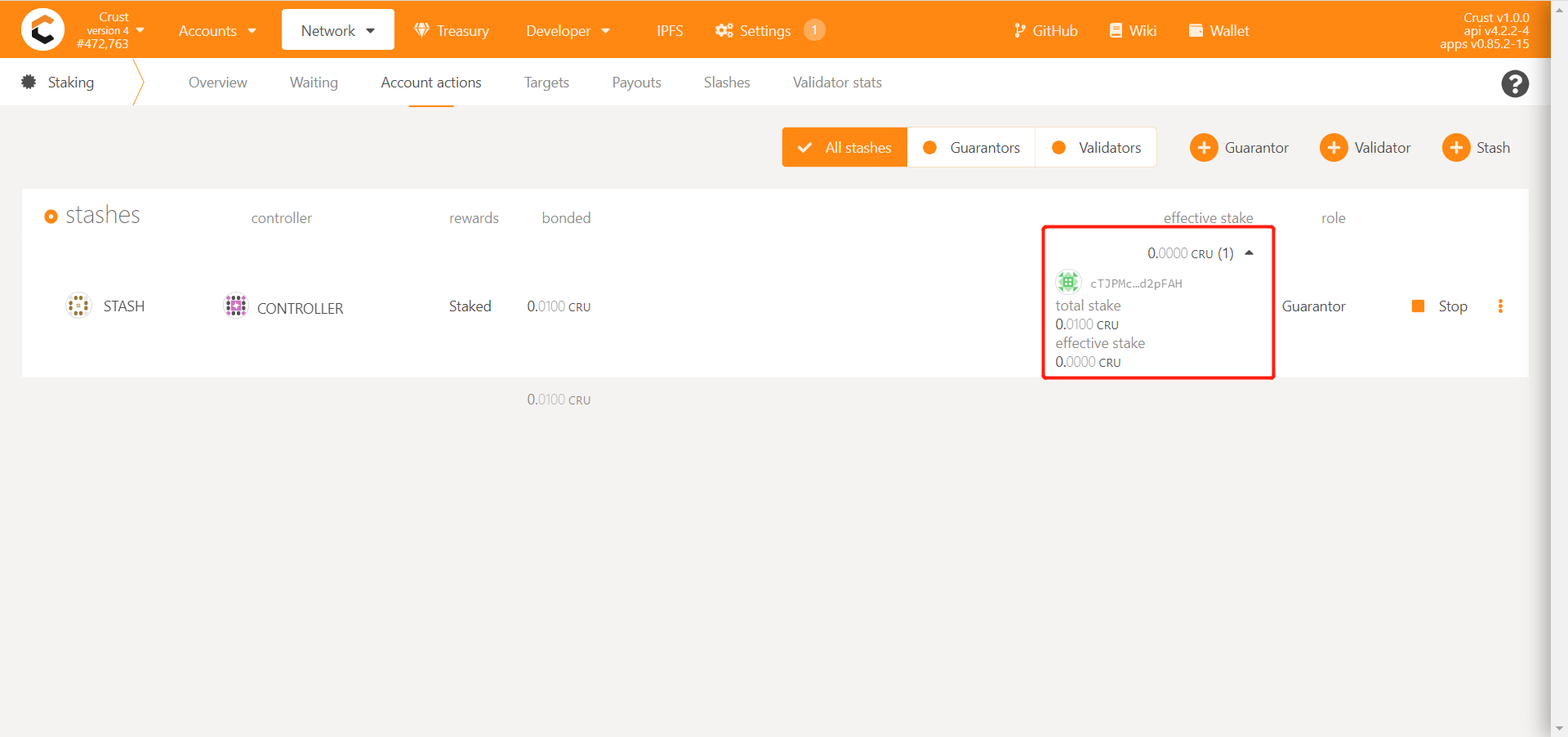Screen dimensions: 1568x737
Task: Add a new Stash
Action: pyautogui.click(x=1477, y=148)
